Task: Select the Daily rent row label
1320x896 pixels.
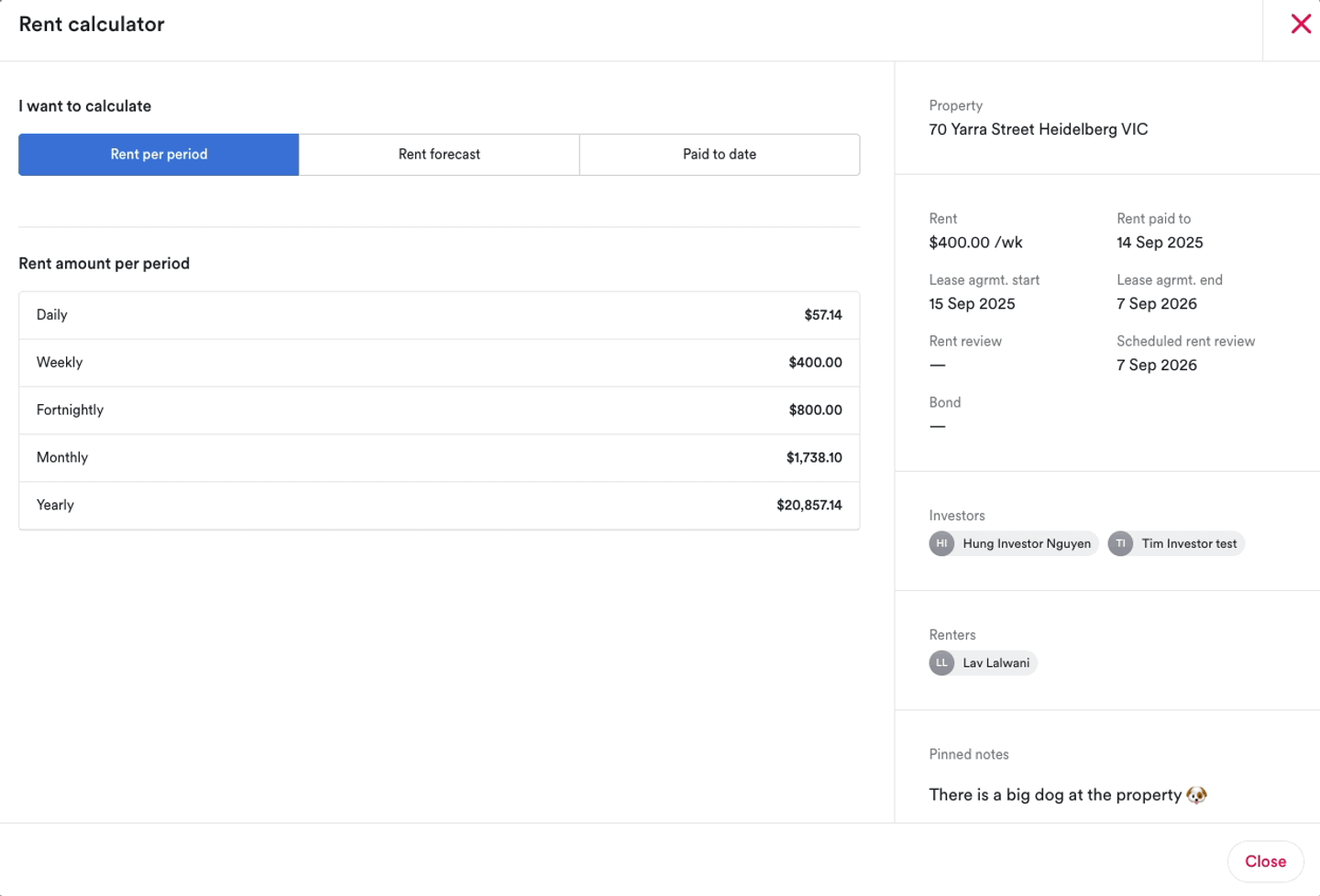Action: (52, 314)
